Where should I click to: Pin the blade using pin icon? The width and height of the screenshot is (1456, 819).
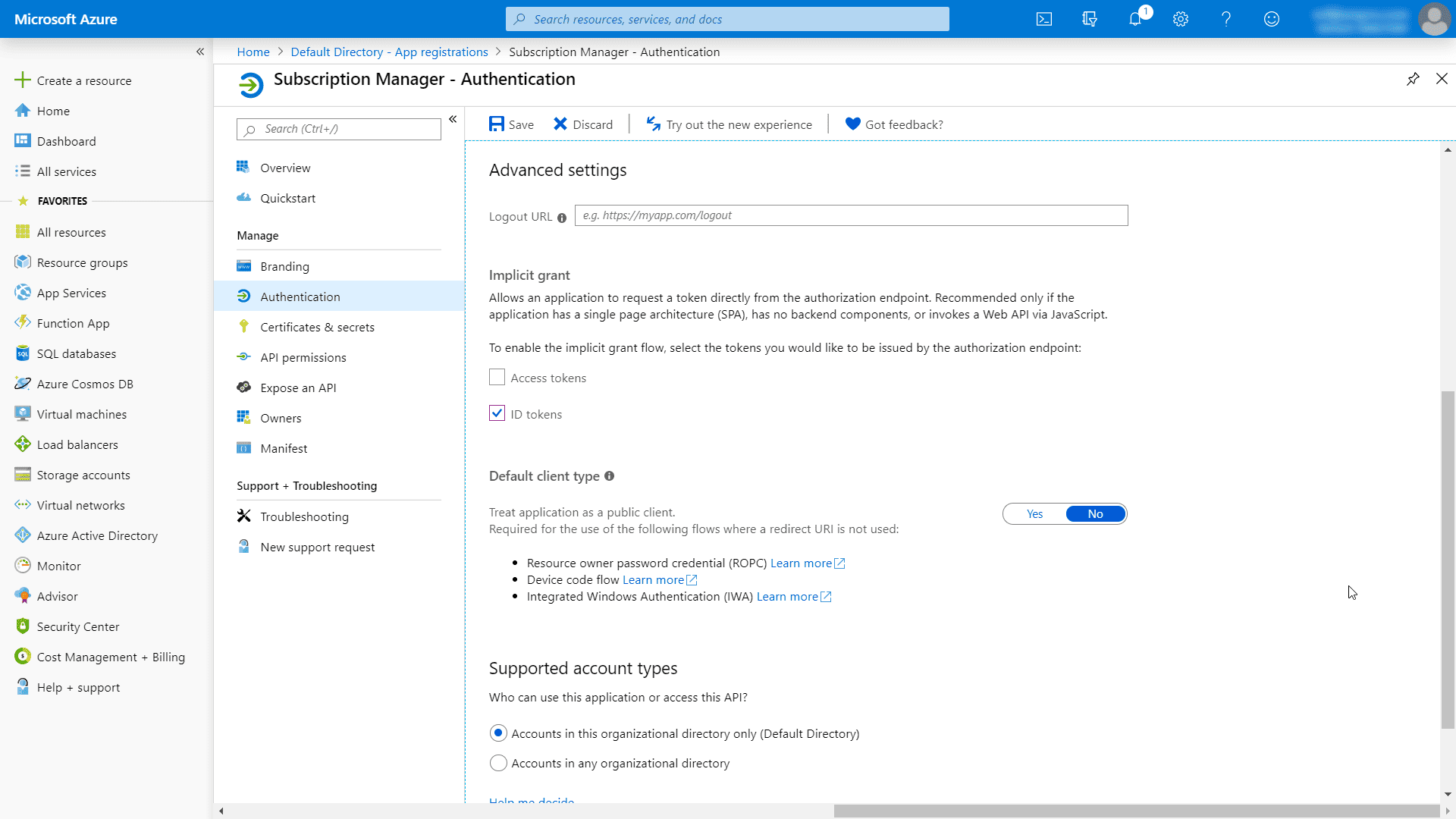tap(1413, 79)
